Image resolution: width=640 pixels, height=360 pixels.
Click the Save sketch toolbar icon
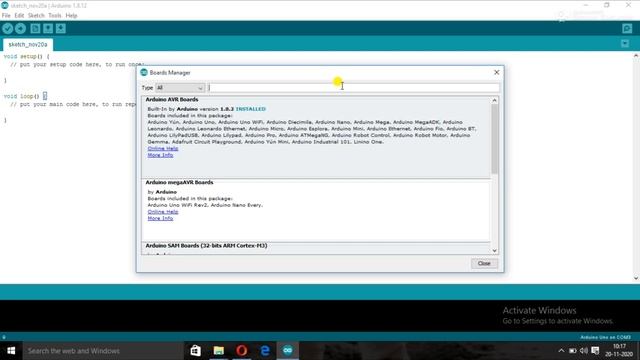pyautogui.click(x=61, y=28)
